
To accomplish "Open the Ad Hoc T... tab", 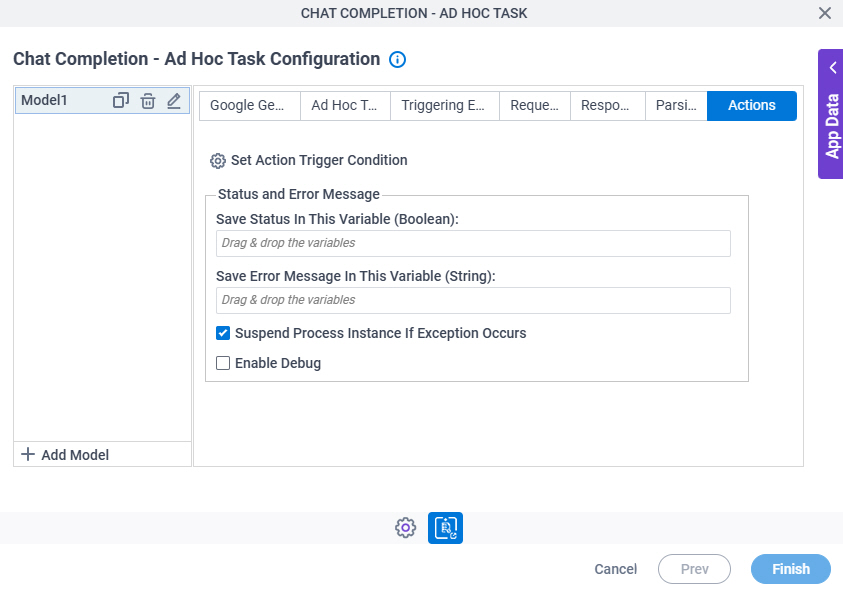I will 345,105.
